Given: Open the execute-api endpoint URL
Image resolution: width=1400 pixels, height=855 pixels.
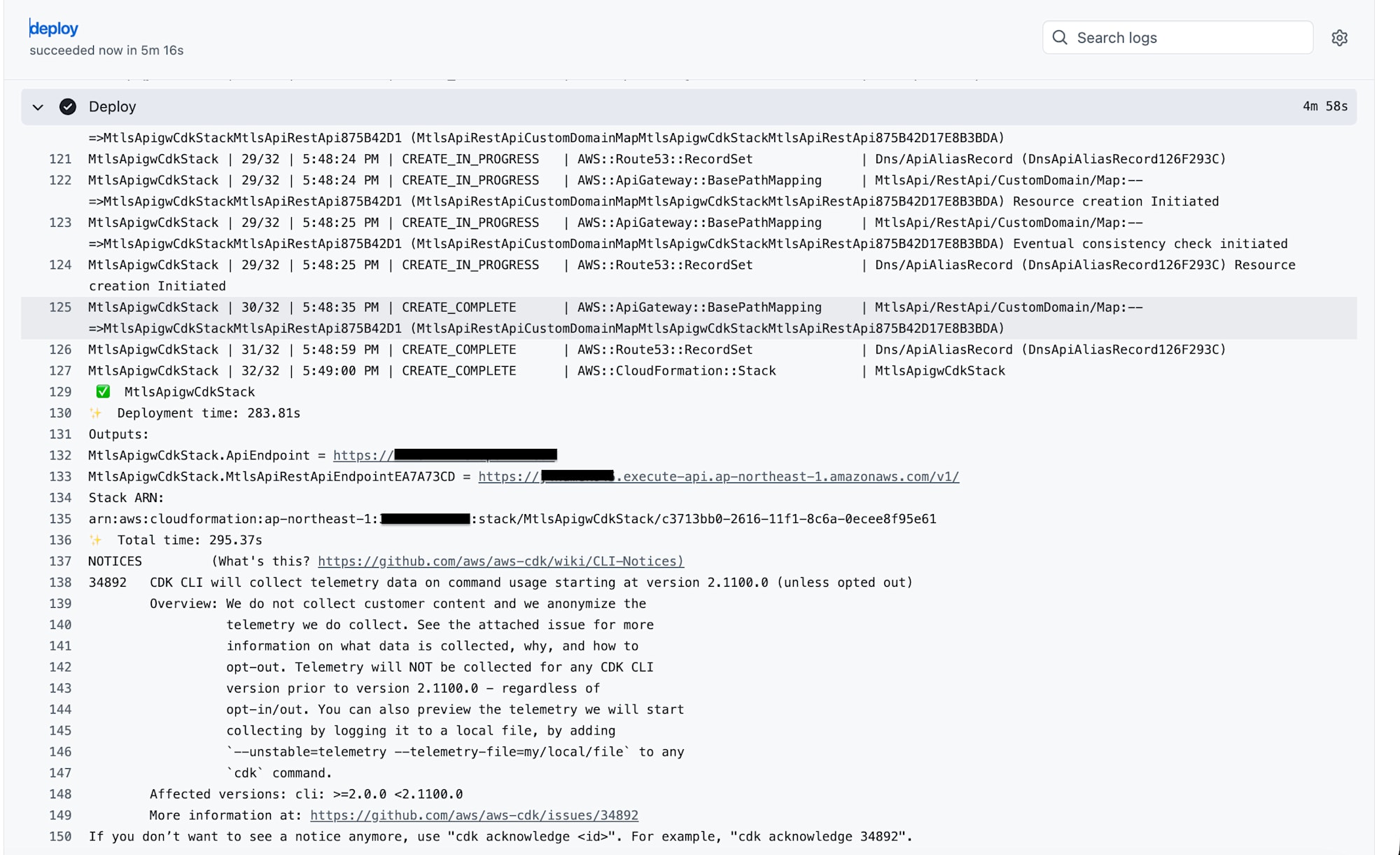Looking at the screenshot, I should 718,477.
